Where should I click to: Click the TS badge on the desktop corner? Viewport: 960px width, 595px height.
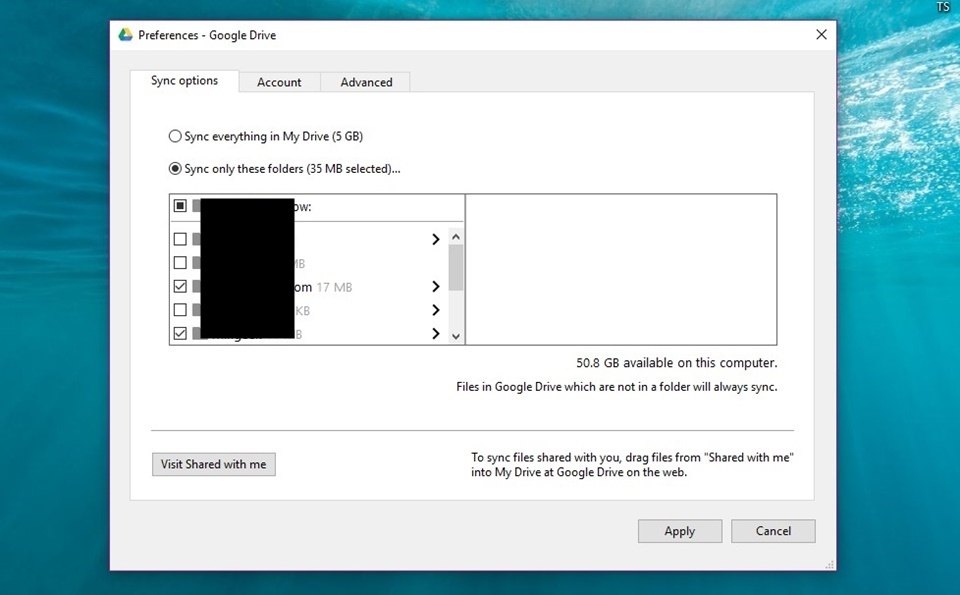(x=943, y=7)
